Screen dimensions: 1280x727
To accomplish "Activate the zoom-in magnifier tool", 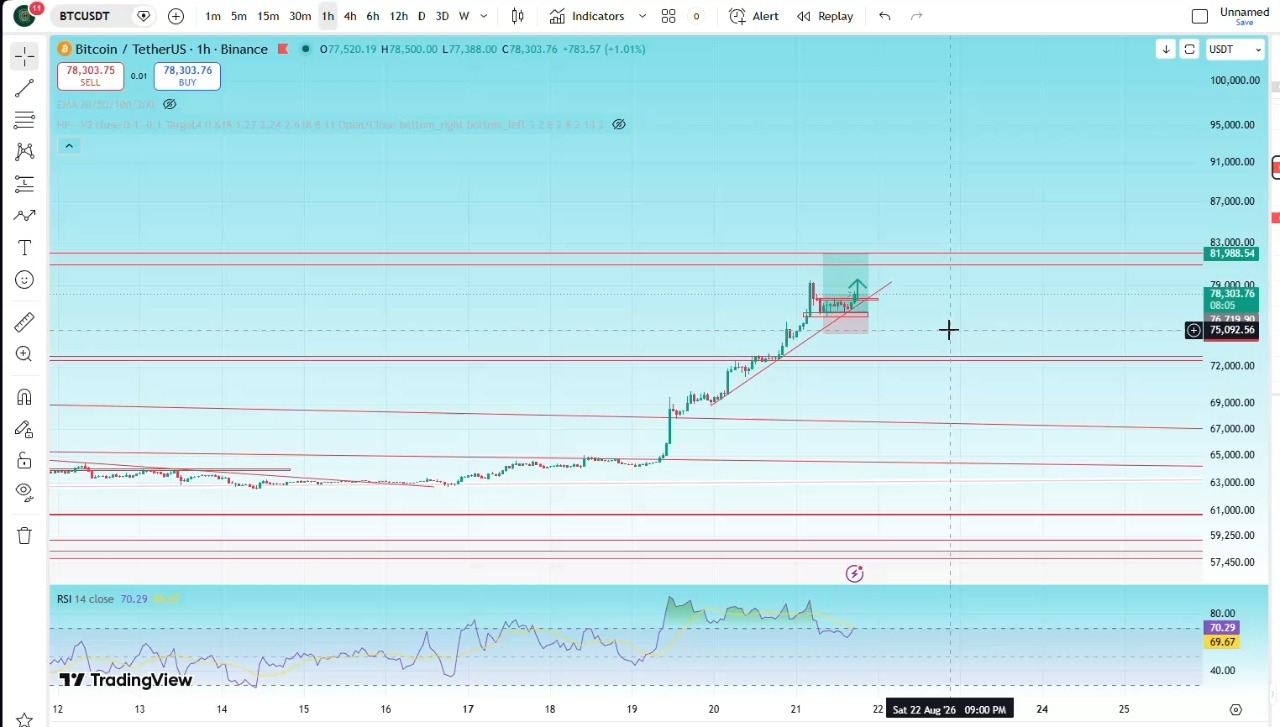I will pyautogui.click(x=25, y=354).
